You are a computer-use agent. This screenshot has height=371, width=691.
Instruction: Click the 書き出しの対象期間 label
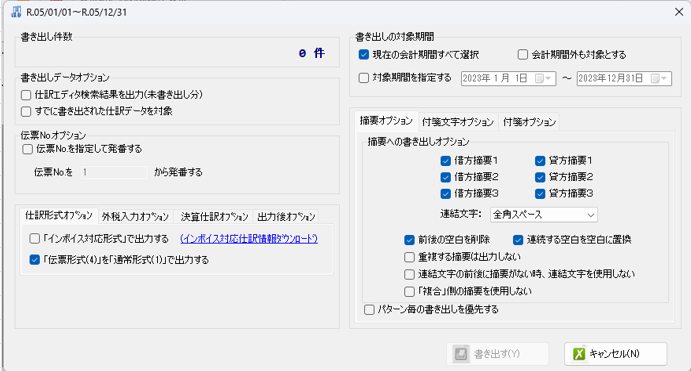point(395,37)
